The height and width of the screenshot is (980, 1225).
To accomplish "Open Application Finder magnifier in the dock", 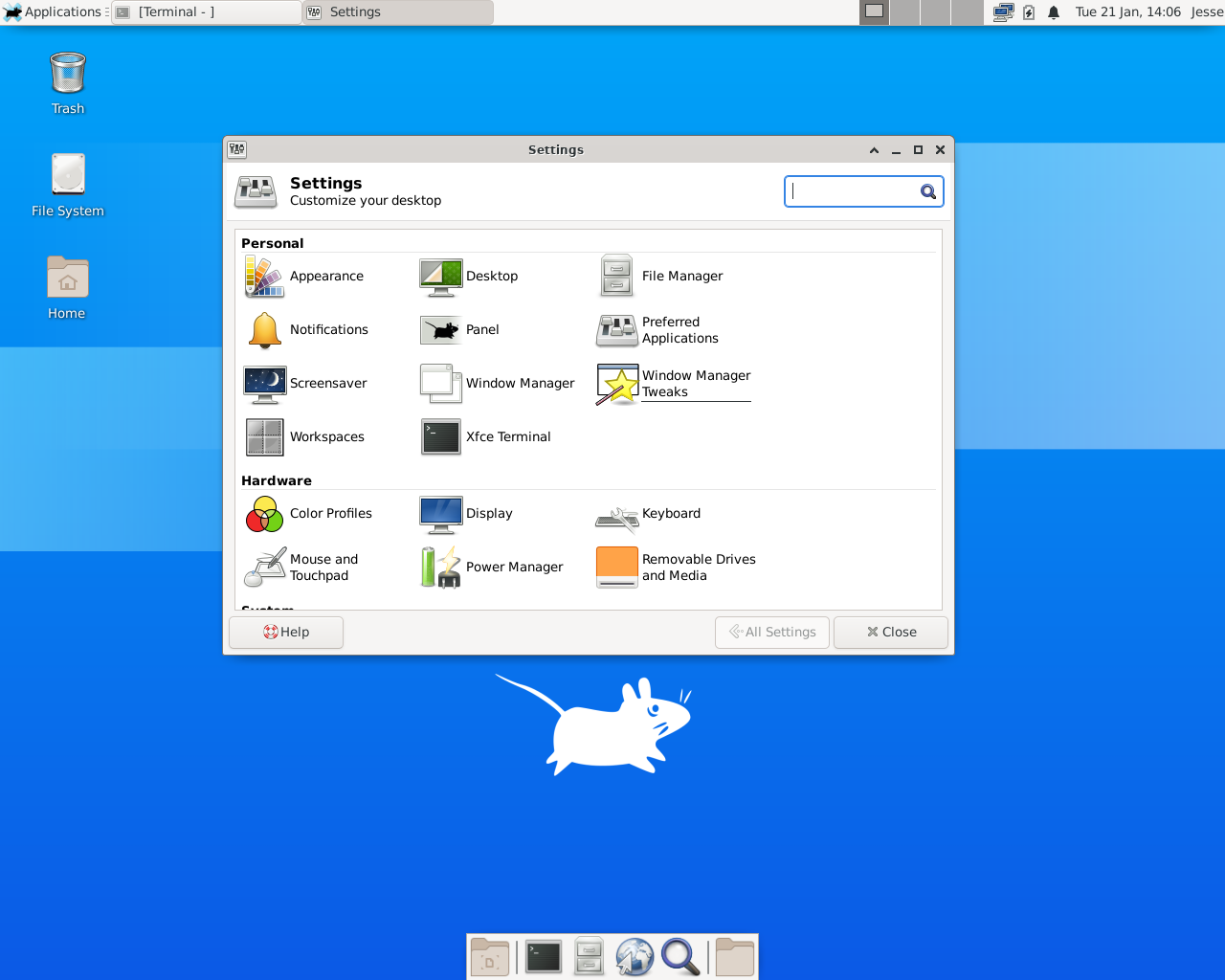I will click(x=680, y=957).
